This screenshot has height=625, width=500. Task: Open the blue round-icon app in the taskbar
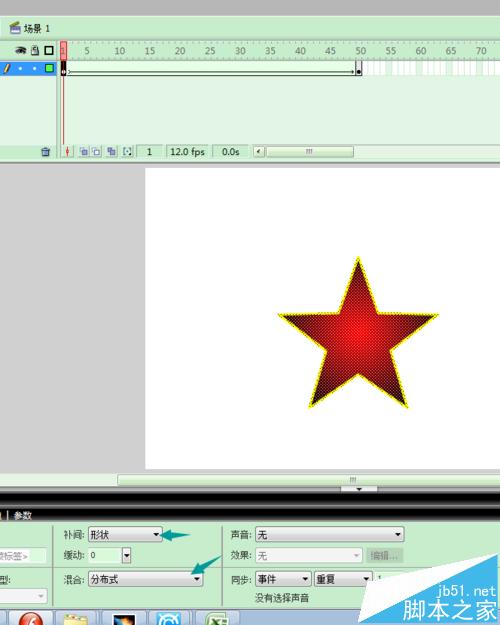tap(169, 619)
